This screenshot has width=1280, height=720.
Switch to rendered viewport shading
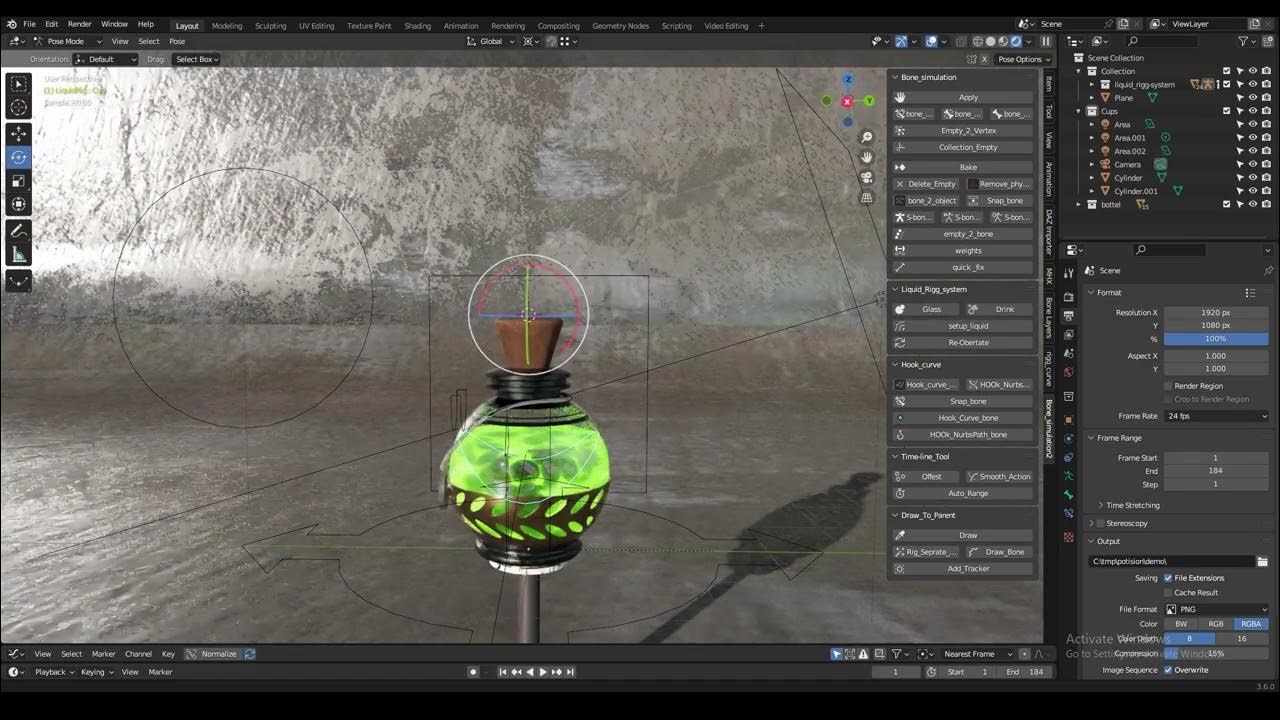point(1016,41)
